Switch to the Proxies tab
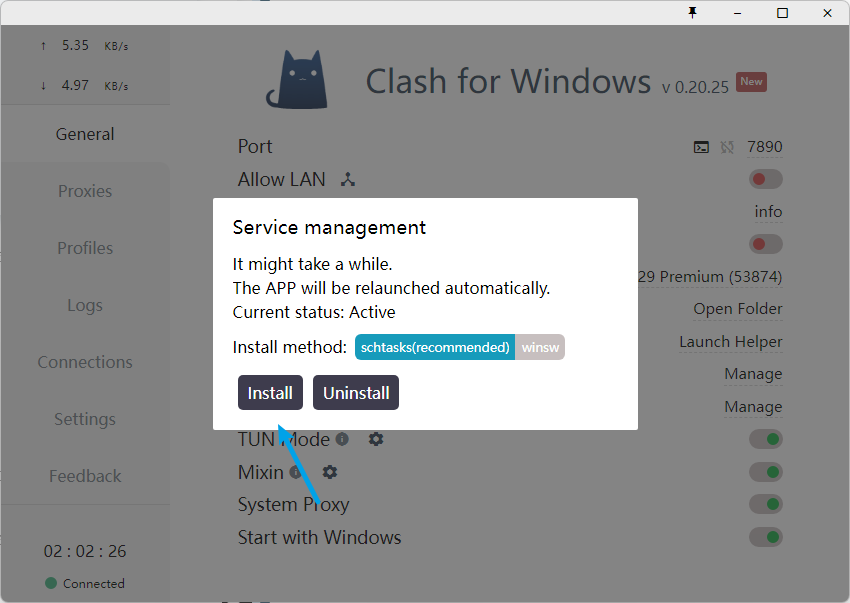This screenshot has height=603, width=850. pos(85,191)
